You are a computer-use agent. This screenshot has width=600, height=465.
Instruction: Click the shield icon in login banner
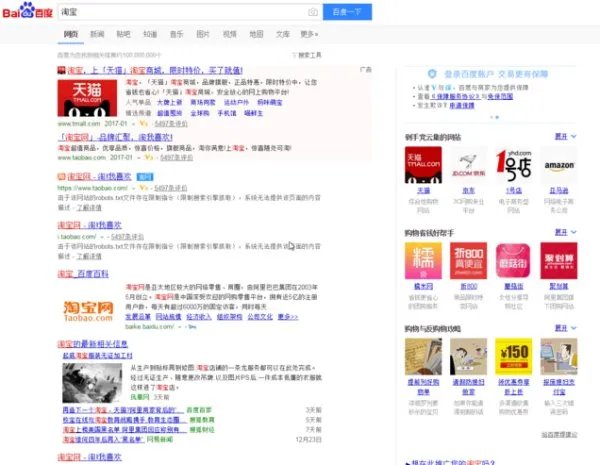click(432, 74)
